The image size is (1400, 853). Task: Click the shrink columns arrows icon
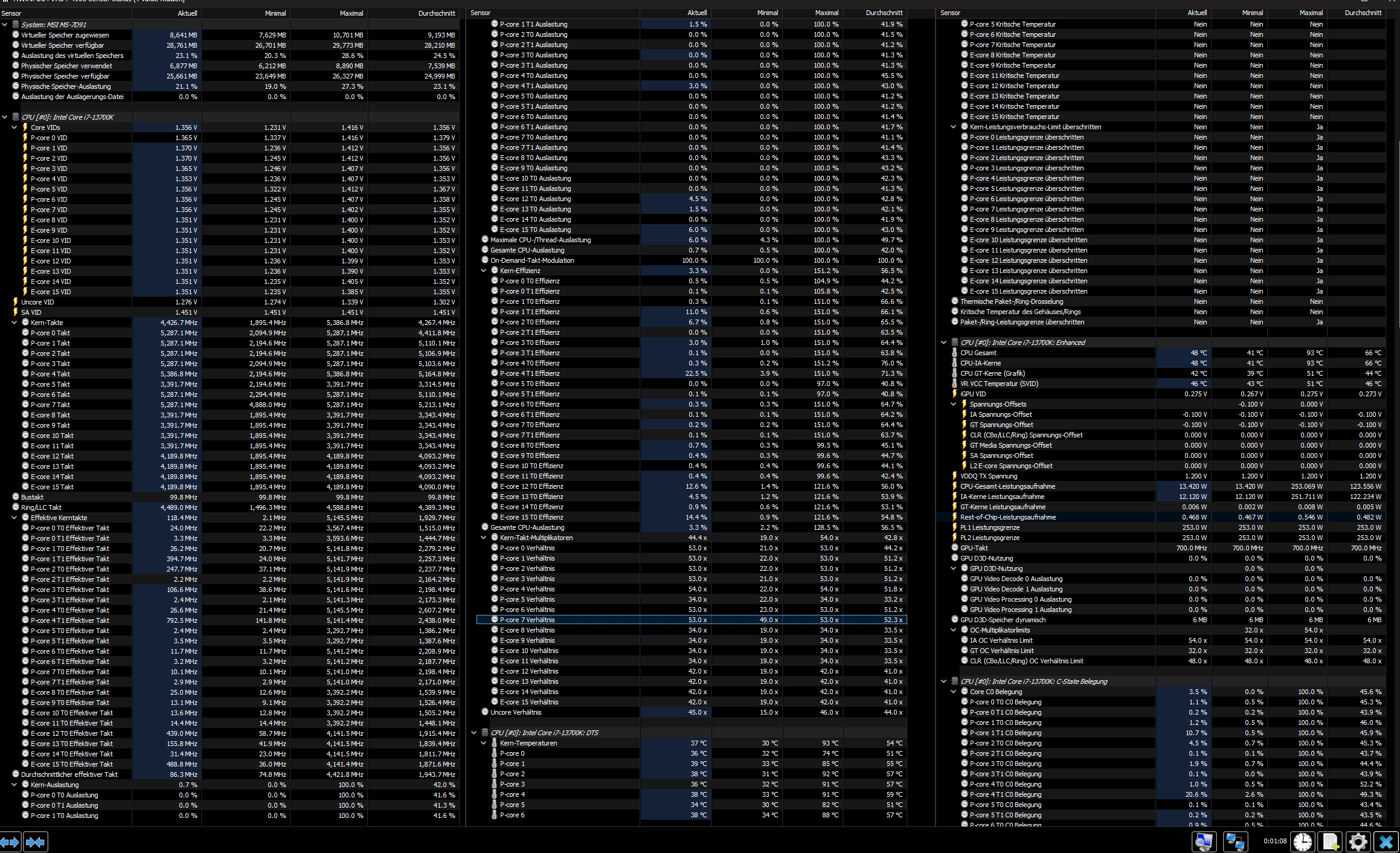tap(36, 842)
